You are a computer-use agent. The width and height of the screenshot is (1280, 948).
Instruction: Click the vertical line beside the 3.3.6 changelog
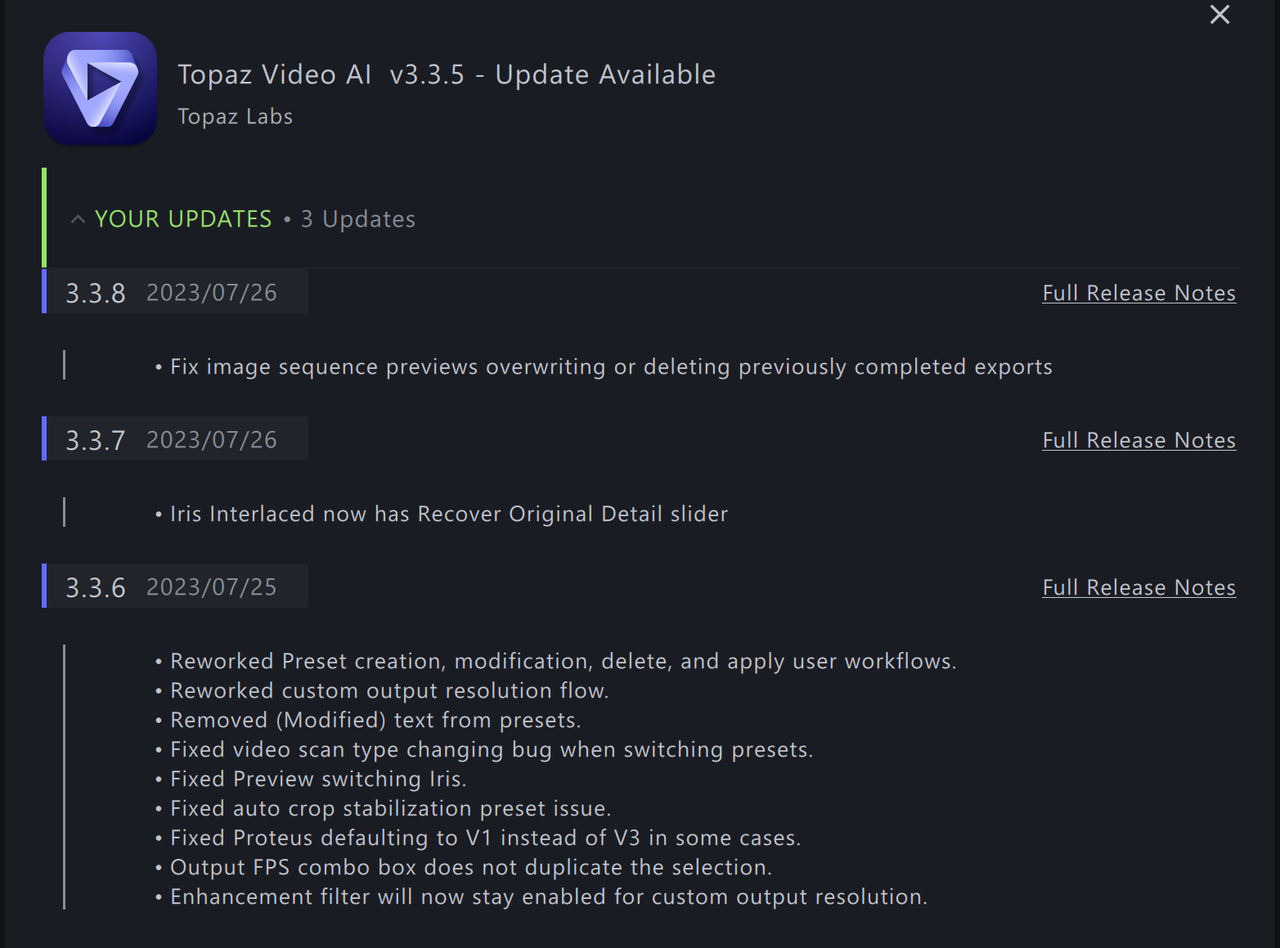64,778
